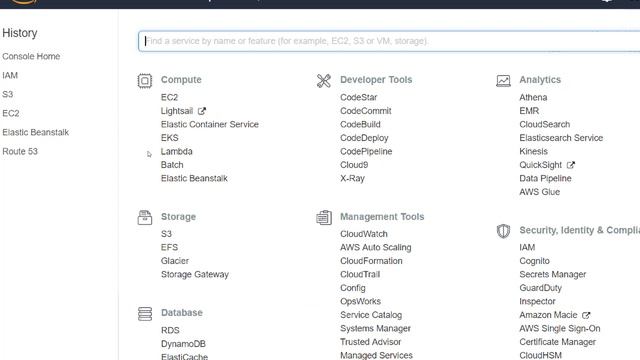
Task: Open IAM from the History list
Action: [x=10, y=76]
